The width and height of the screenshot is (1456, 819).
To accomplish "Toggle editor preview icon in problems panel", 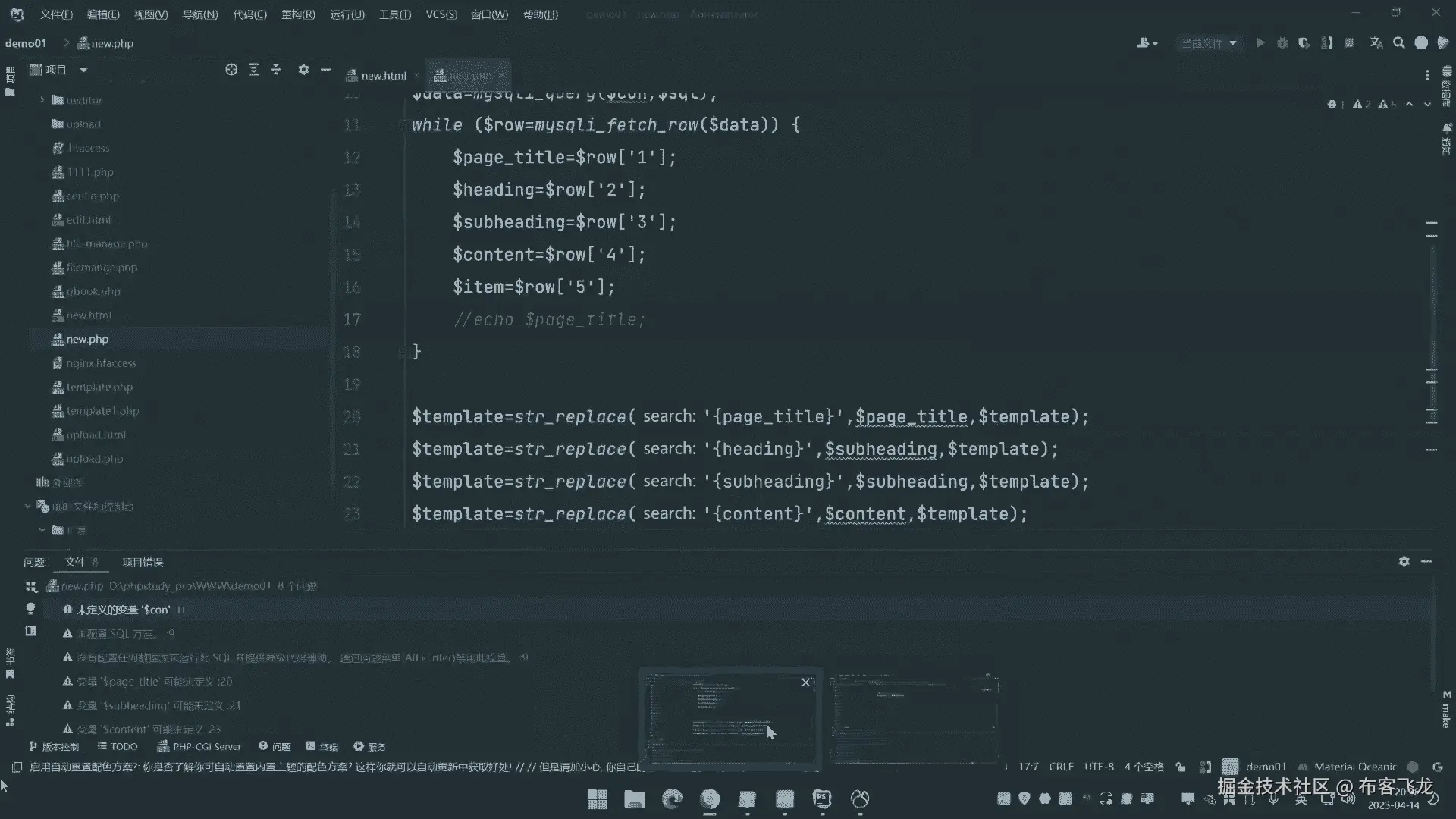I will point(30,631).
